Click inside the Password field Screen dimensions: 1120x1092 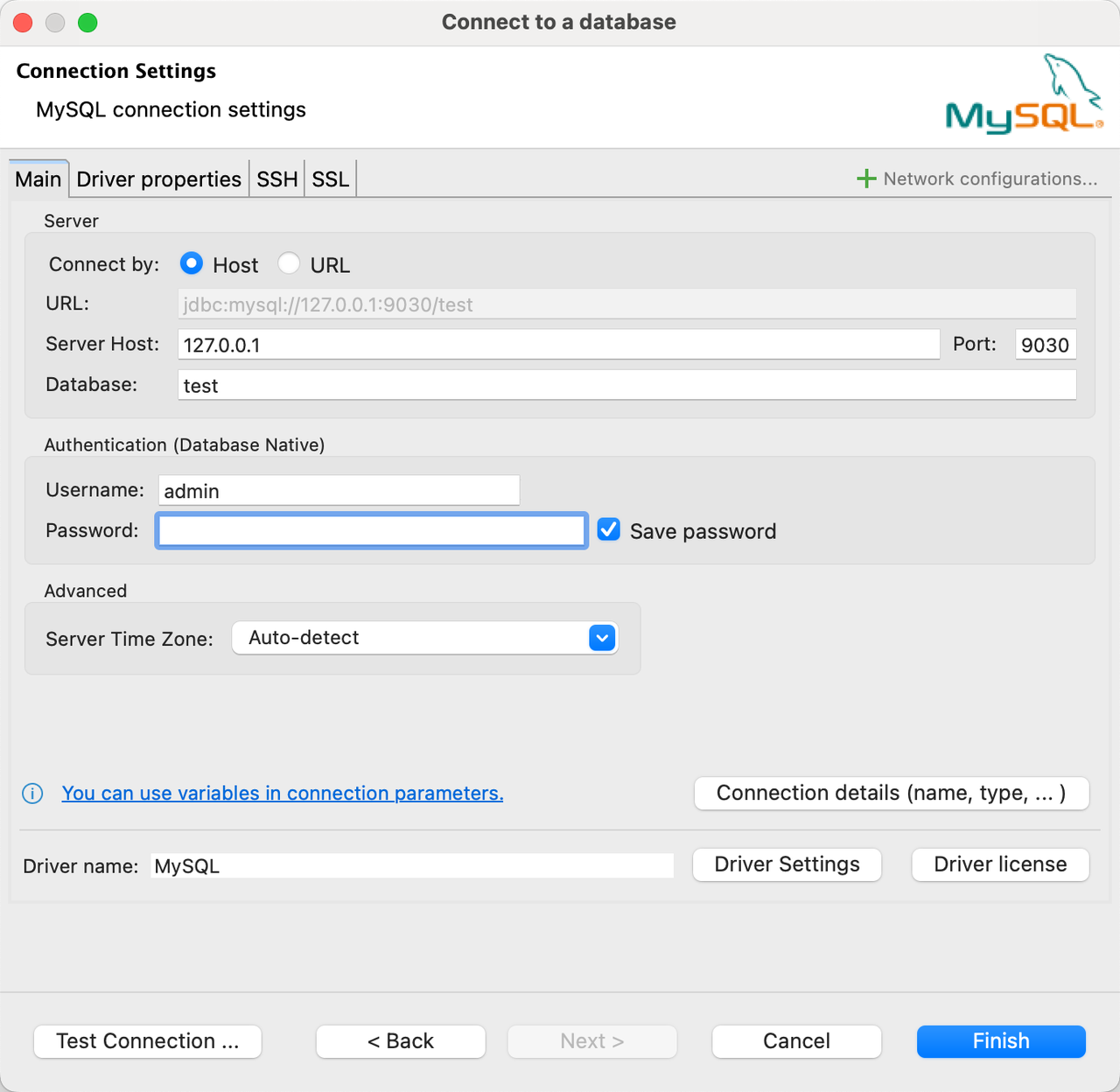[371, 530]
